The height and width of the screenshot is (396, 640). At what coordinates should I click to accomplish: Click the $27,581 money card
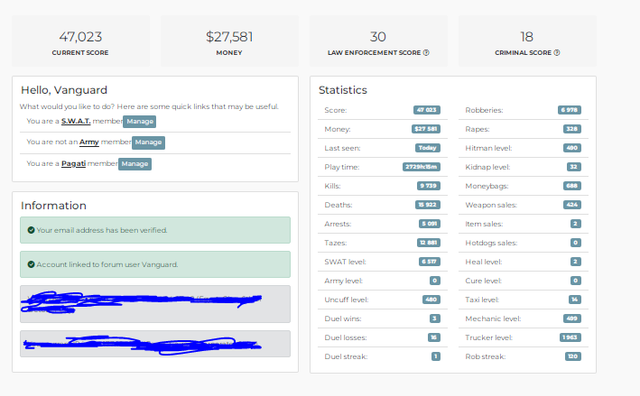[x=229, y=41]
